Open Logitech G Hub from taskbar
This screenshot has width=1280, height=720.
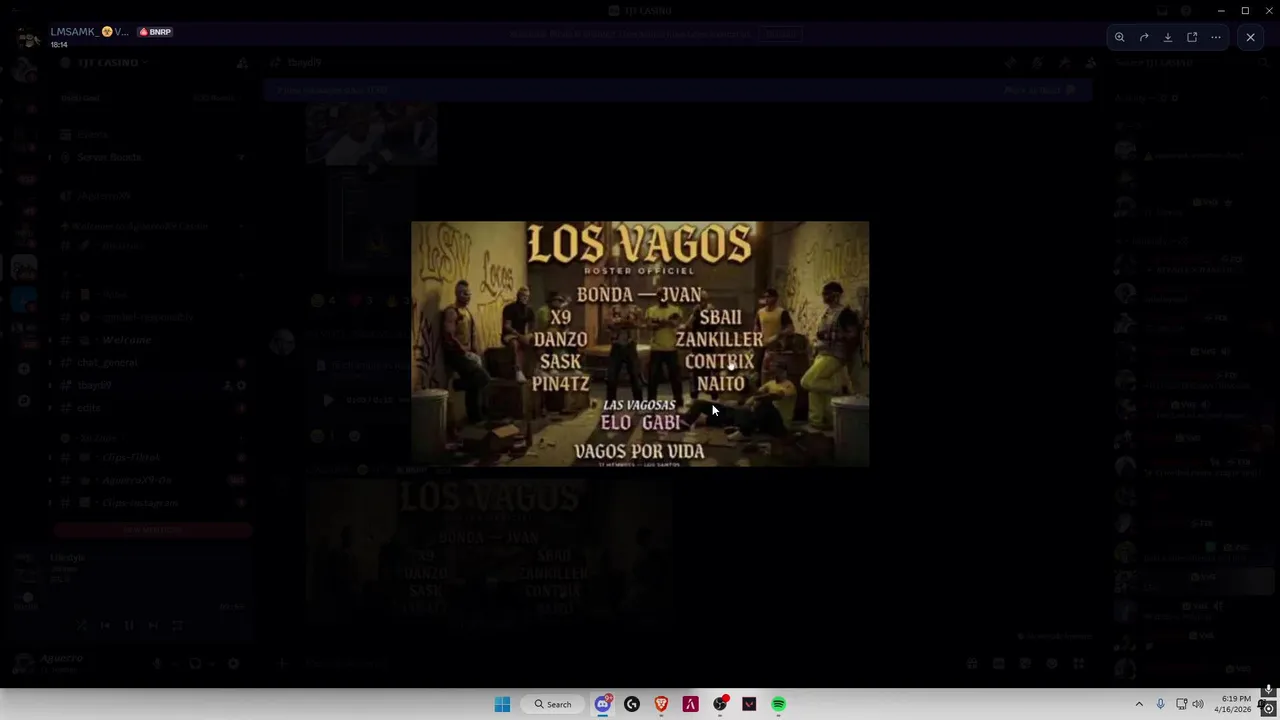pyautogui.click(x=632, y=704)
